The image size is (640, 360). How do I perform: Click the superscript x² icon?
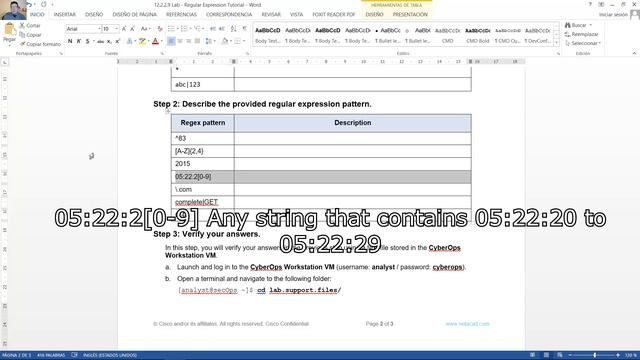tap(118, 41)
